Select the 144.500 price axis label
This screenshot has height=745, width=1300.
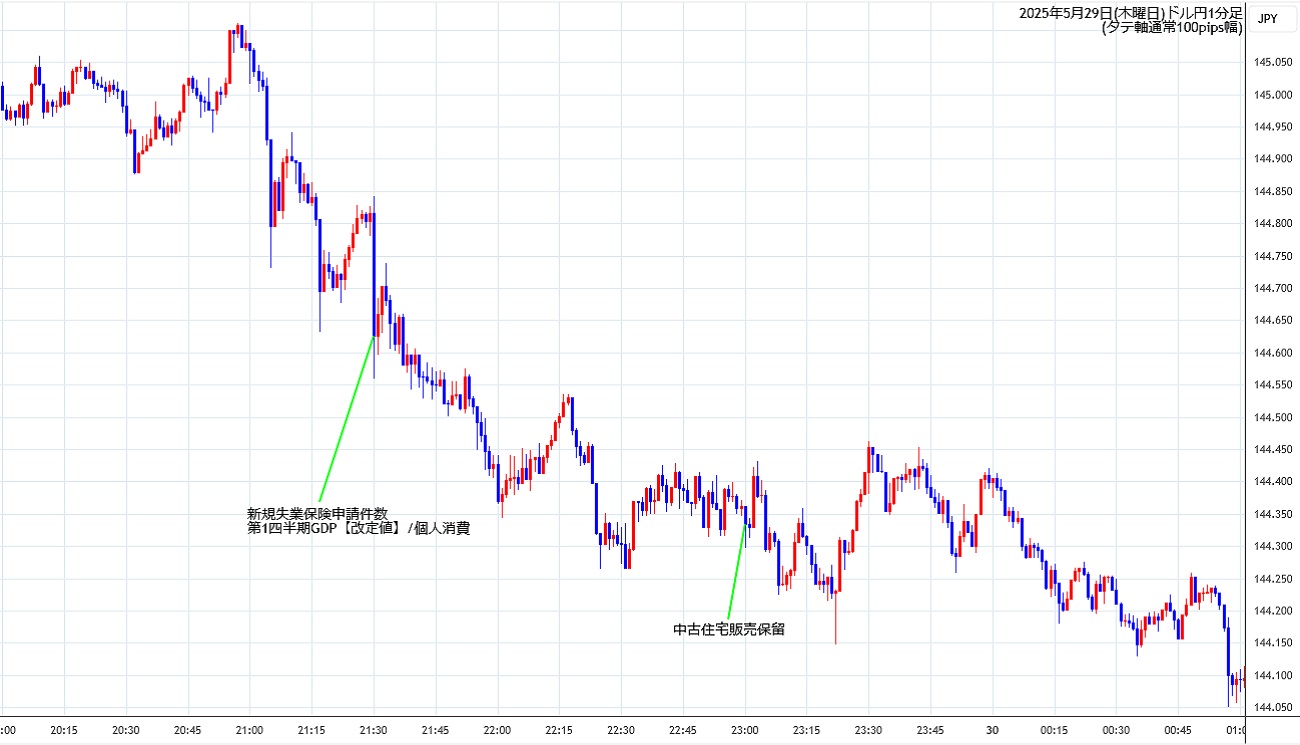click(x=1272, y=417)
